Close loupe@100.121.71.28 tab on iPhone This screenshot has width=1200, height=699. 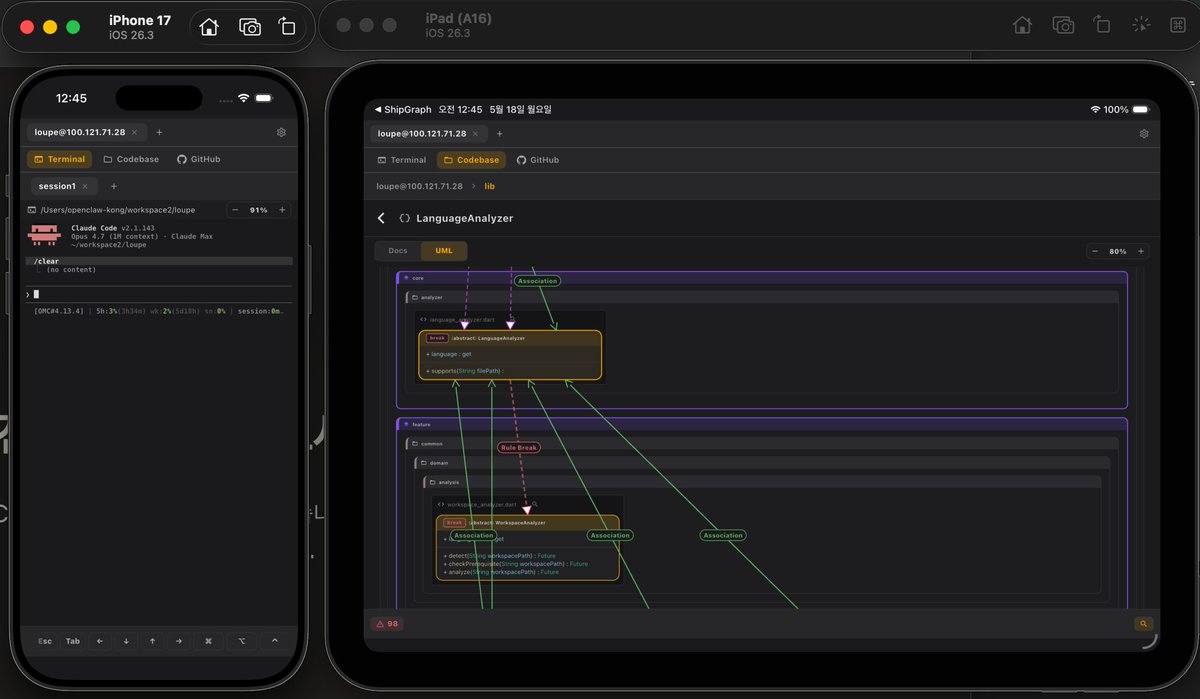pos(134,132)
